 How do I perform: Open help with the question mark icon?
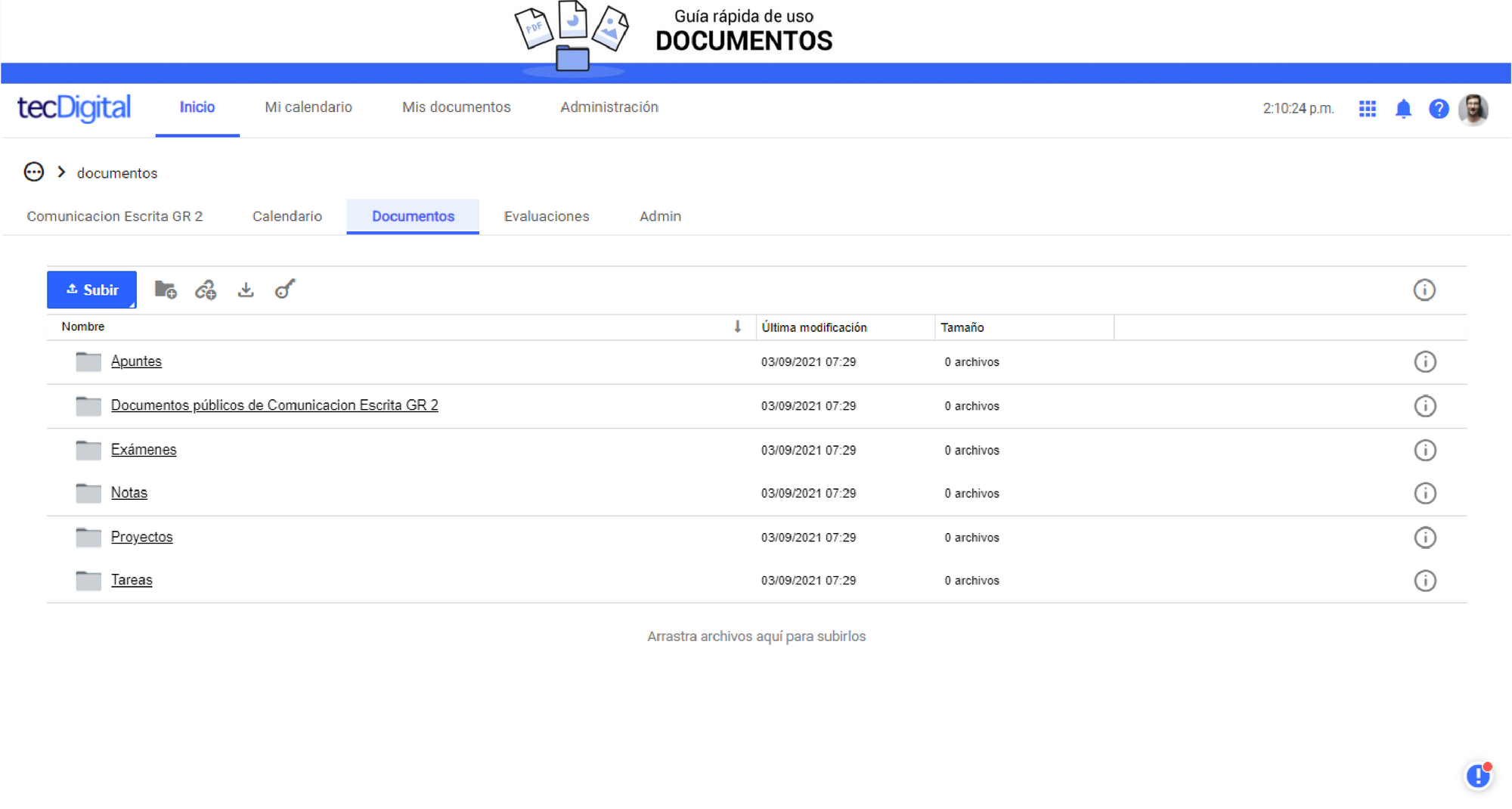click(x=1439, y=109)
